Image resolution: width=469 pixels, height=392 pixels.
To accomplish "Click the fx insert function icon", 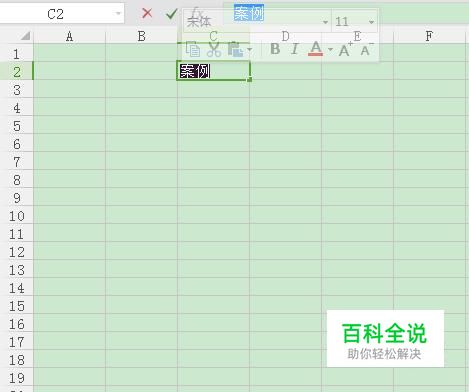I will coord(197,12).
